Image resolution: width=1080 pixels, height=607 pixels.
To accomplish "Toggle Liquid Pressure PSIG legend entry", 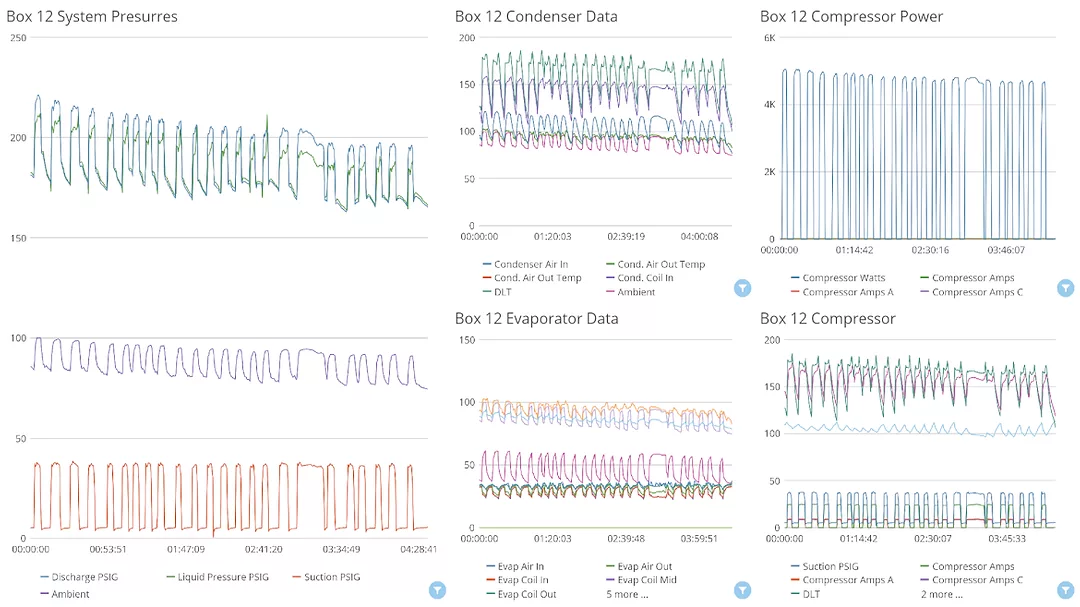I will [x=218, y=577].
